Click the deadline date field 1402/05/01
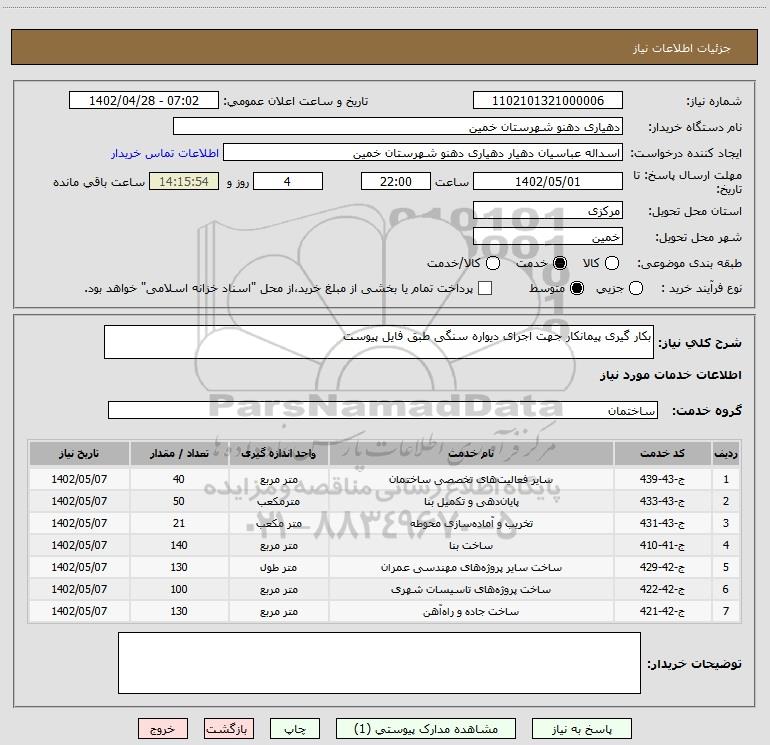770x745 pixels. (x=548, y=182)
